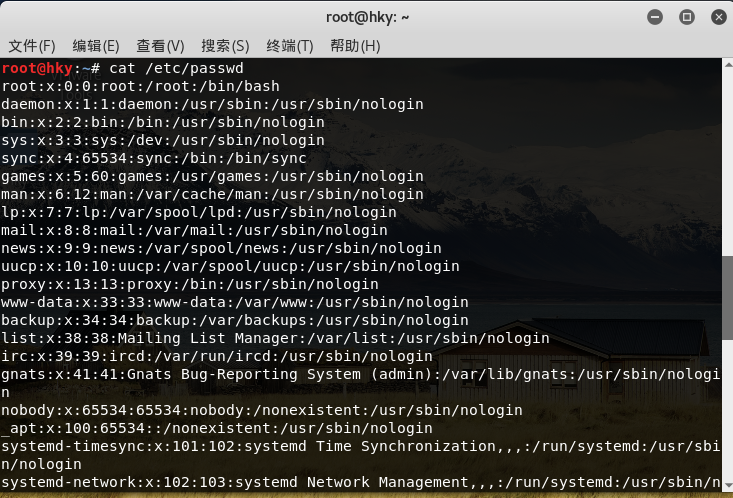The image size is (733, 498).
Task: Open the 帮助(H) menu
Action: 355,46
